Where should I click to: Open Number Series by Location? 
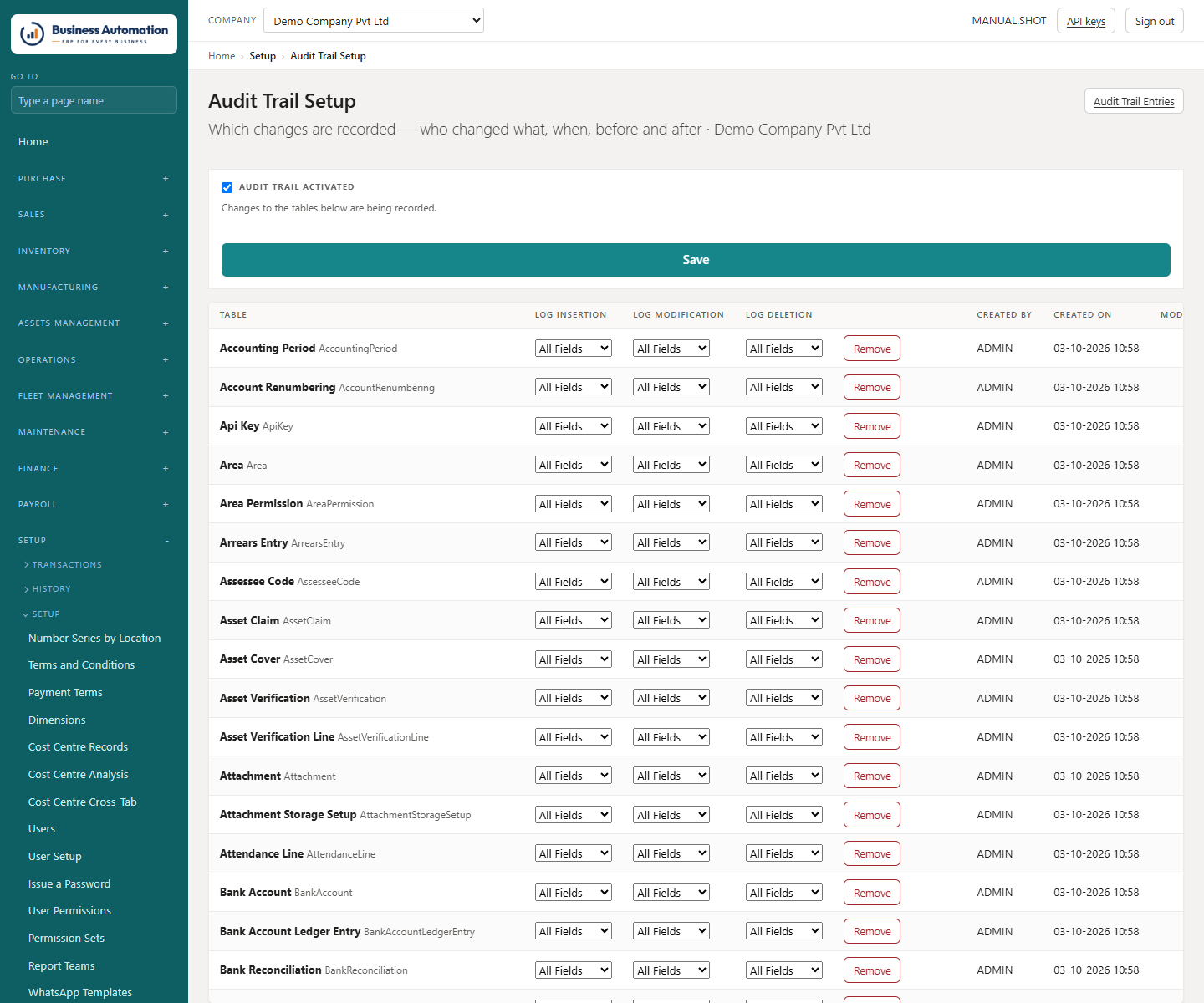[94, 638]
